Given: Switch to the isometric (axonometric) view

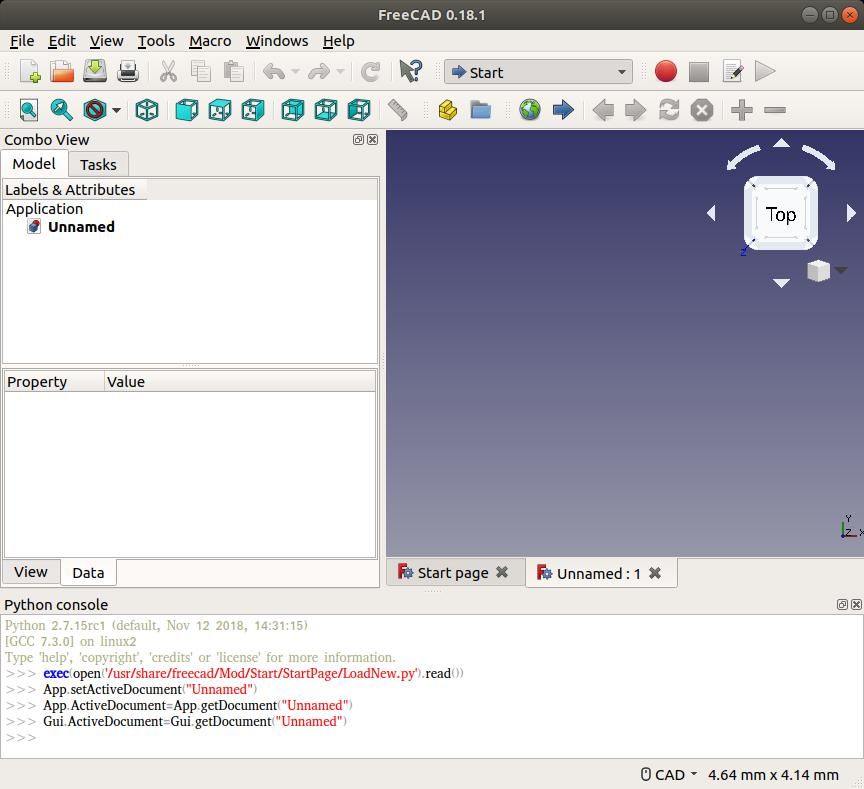Looking at the screenshot, I should pos(147,110).
